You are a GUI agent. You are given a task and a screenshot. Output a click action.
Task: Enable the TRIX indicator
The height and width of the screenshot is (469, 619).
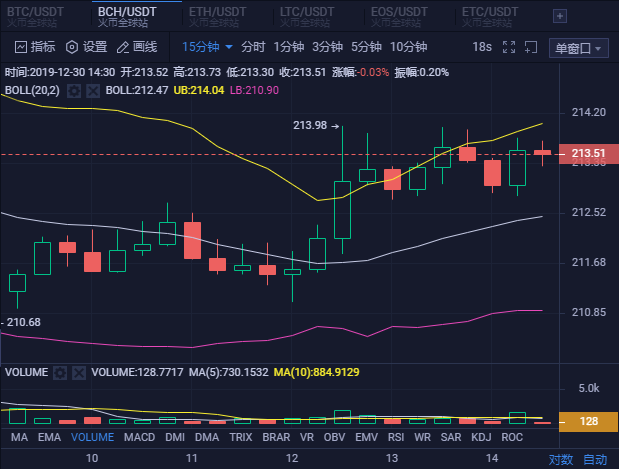click(241, 437)
